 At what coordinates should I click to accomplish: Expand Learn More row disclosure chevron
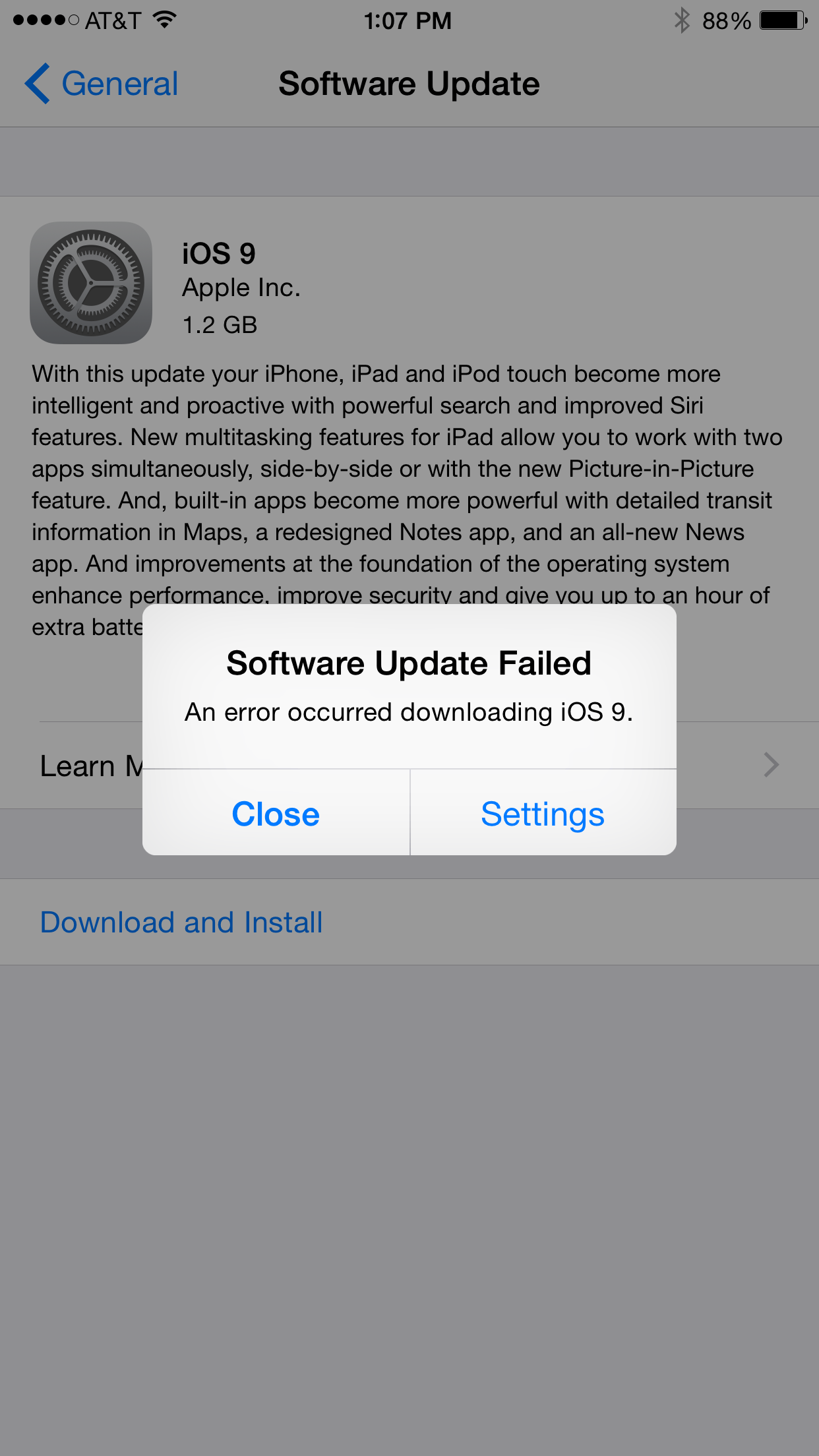coord(772,765)
